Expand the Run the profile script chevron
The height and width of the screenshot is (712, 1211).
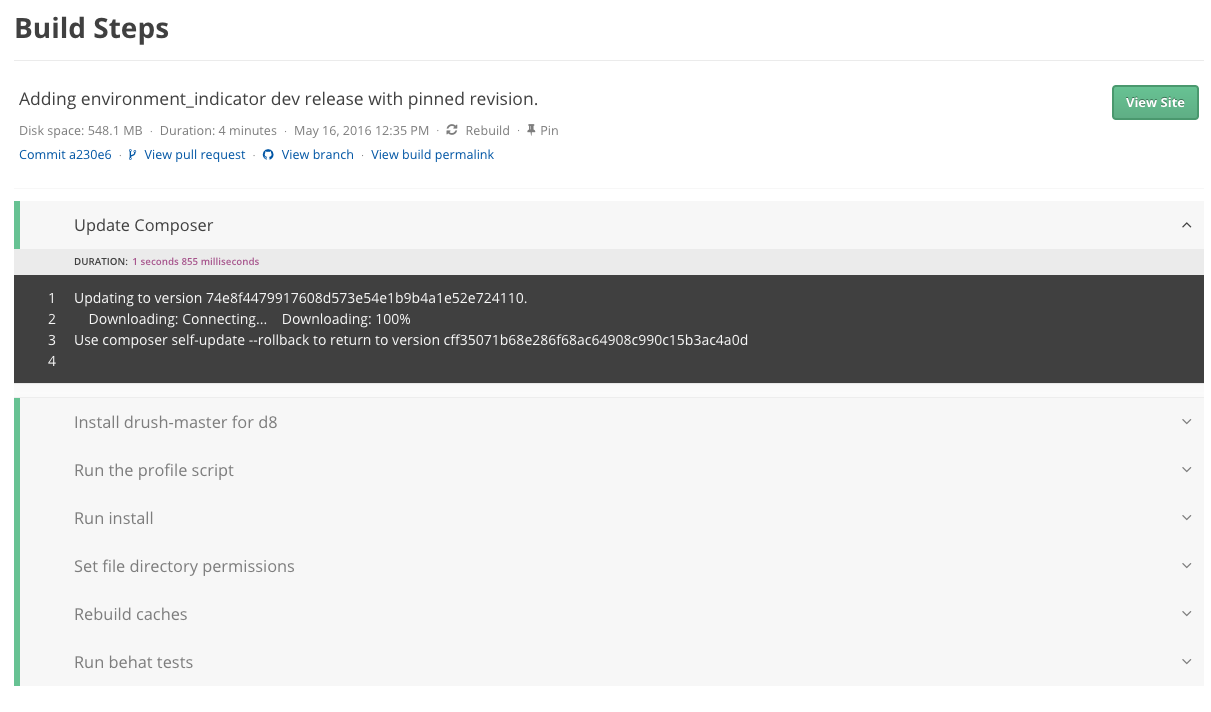coord(1186,470)
